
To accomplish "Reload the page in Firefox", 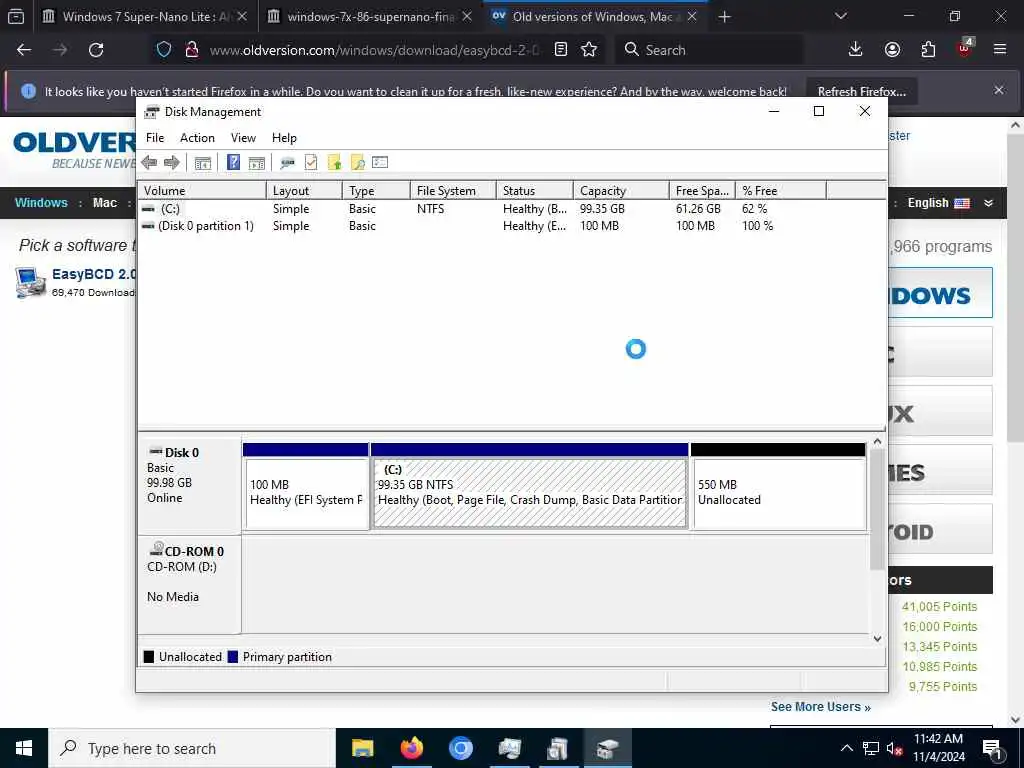I will click(x=96, y=50).
